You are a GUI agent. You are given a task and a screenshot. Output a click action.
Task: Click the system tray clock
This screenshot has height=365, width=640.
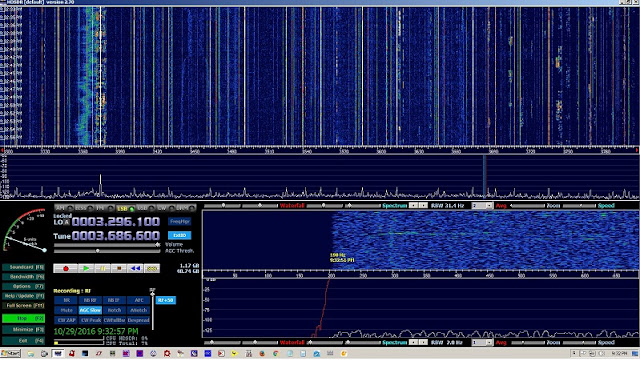[619, 353]
